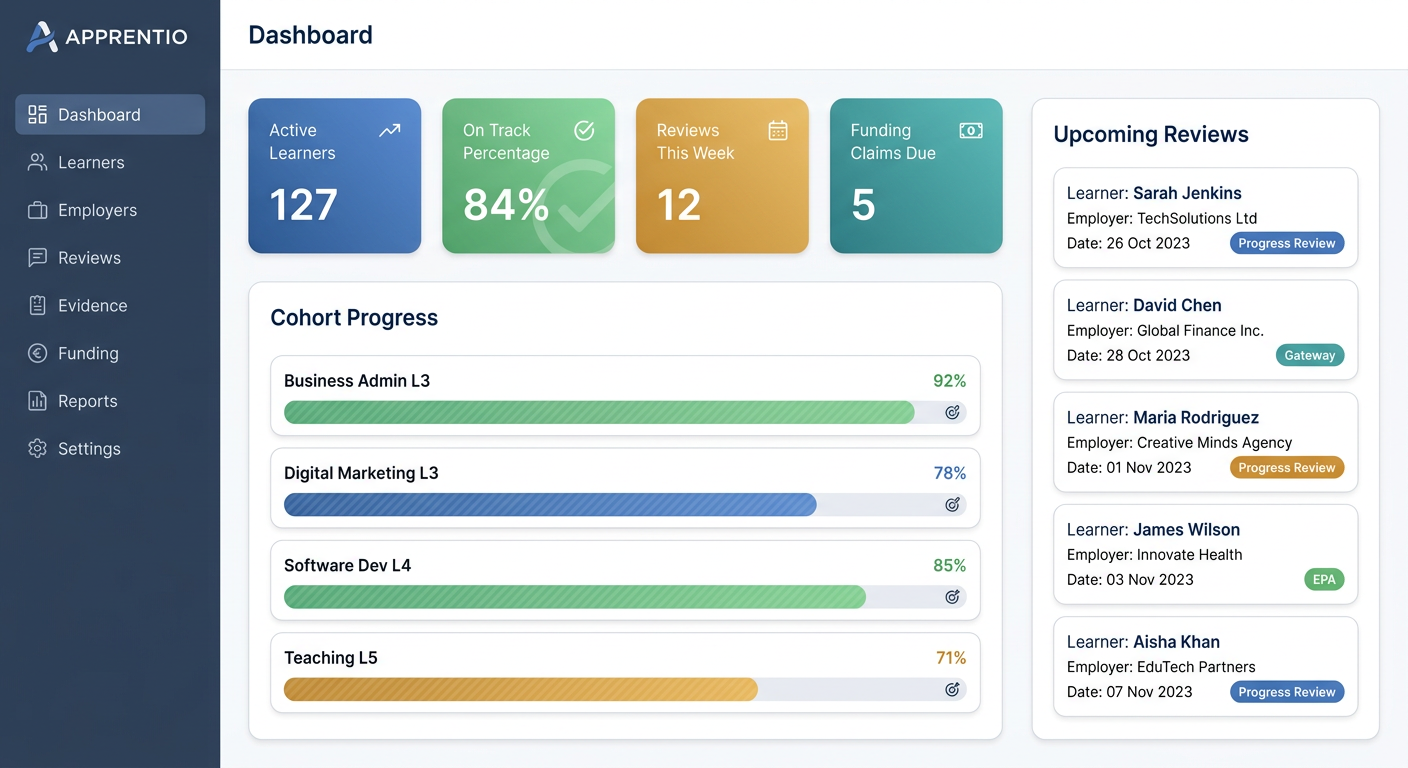The width and height of the screenshot is (1408, 768).
Task: Click the Digital Marketing L3 blue progress bar
Action: [550, 504]
